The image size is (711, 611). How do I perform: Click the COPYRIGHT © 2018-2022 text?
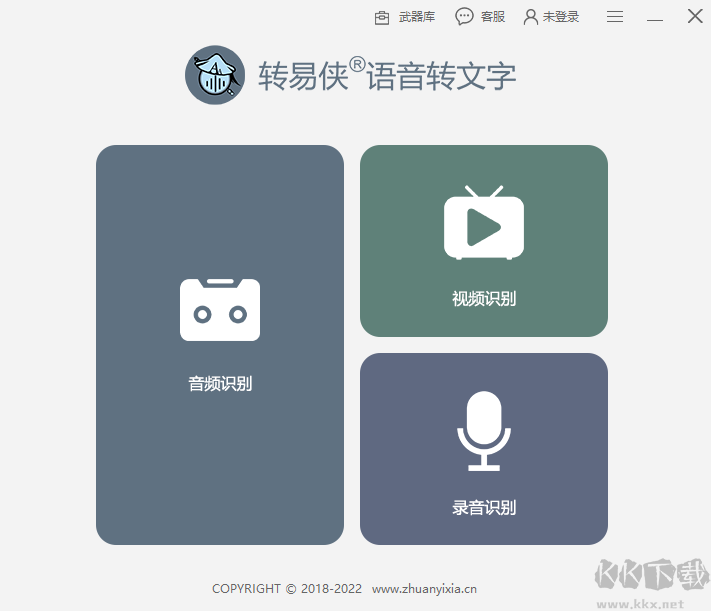(287, 589)
